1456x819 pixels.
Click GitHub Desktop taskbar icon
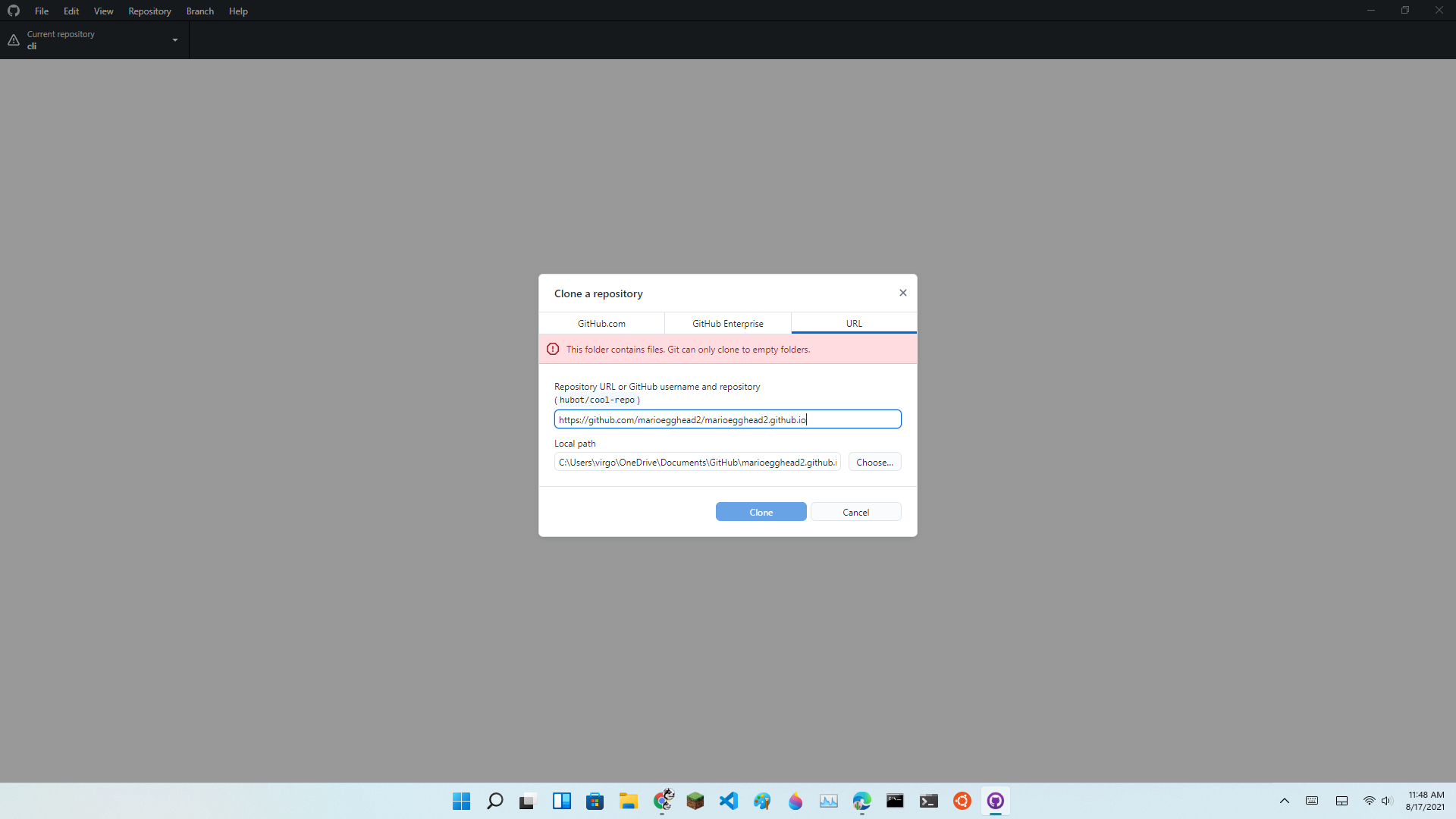click(995, 801)
